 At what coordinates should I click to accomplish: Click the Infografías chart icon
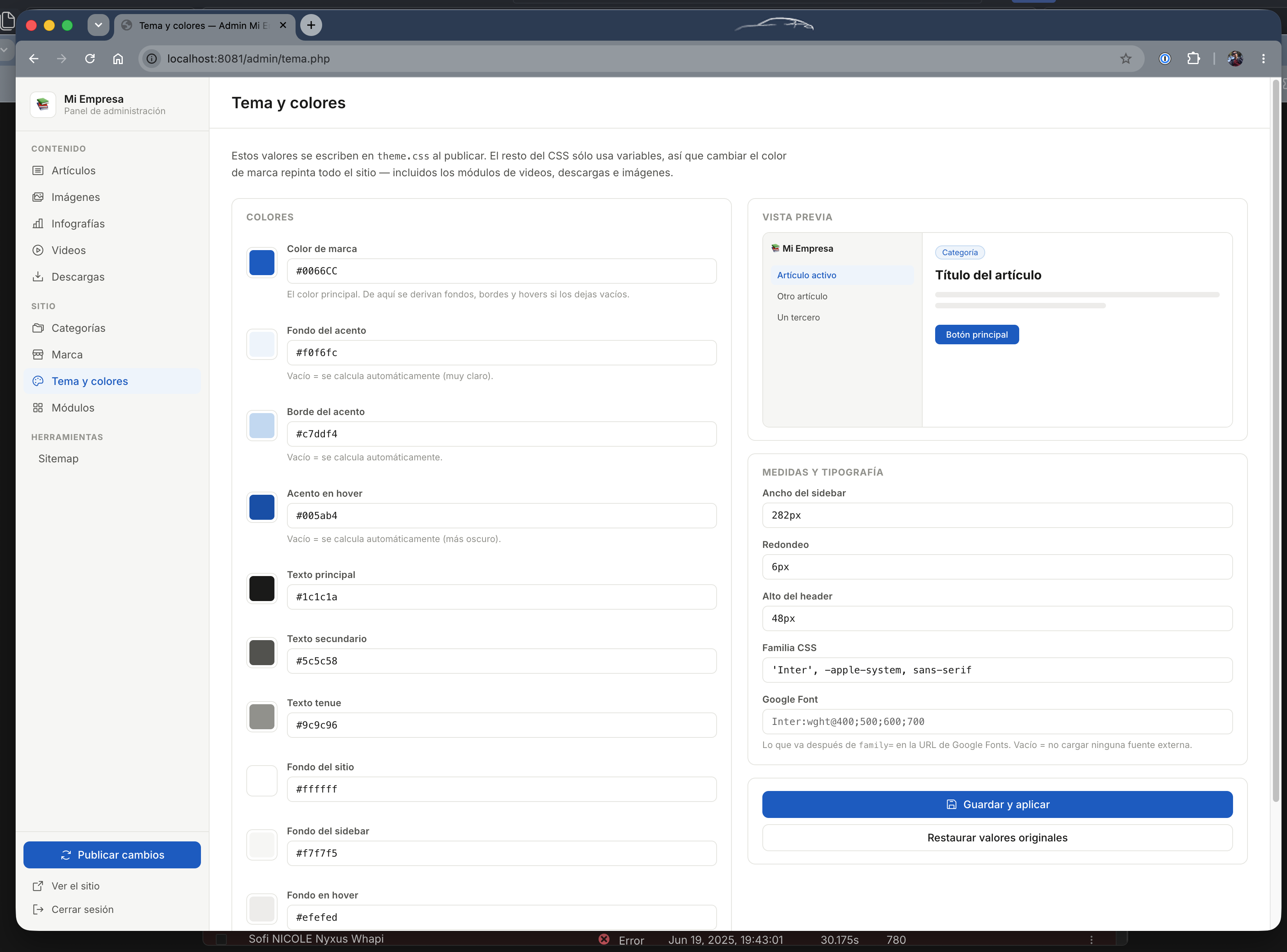(38, 224)
